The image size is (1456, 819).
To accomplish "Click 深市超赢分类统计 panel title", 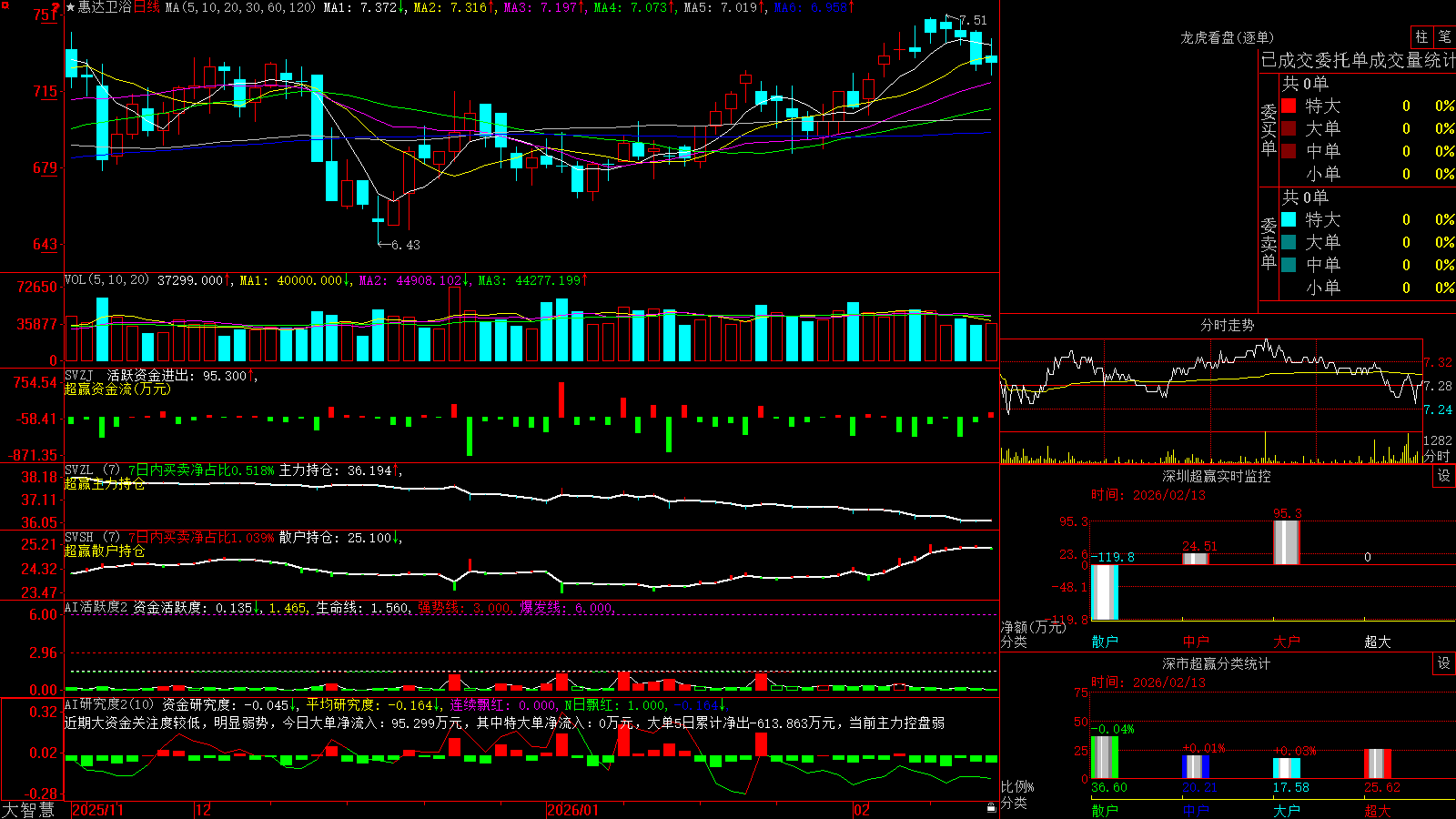I will pyautogui.click(x=1216, y=663).
